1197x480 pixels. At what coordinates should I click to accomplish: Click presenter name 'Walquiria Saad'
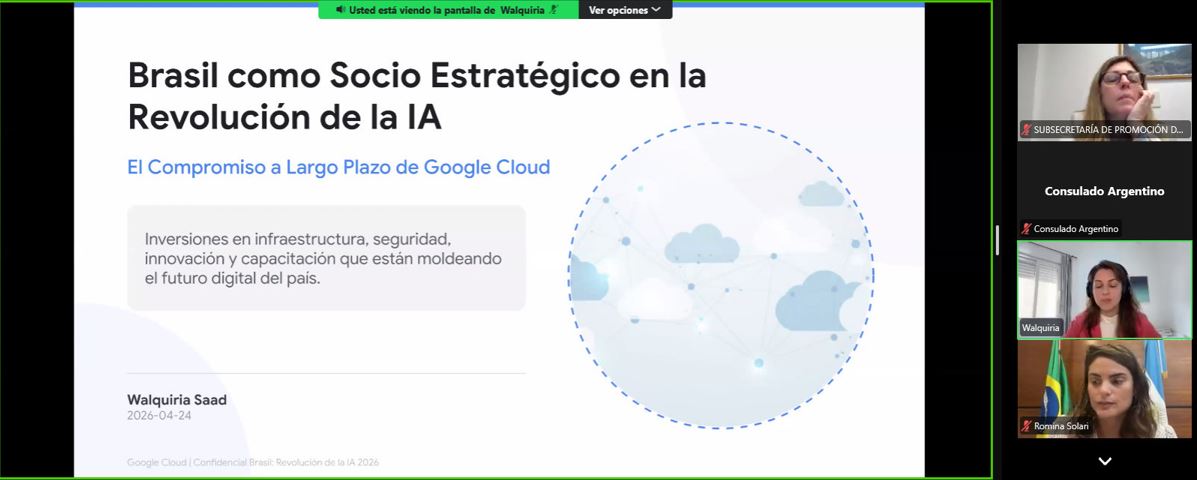(x=177, y=400)
